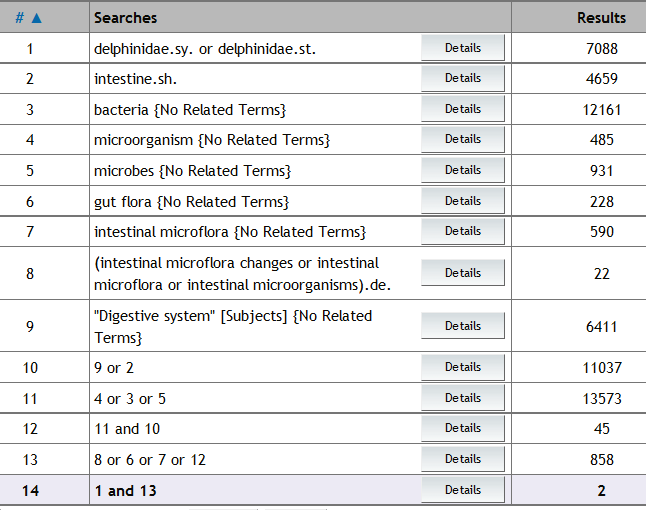
Task: Show Details for microbes search
Action: click(463, 170)
